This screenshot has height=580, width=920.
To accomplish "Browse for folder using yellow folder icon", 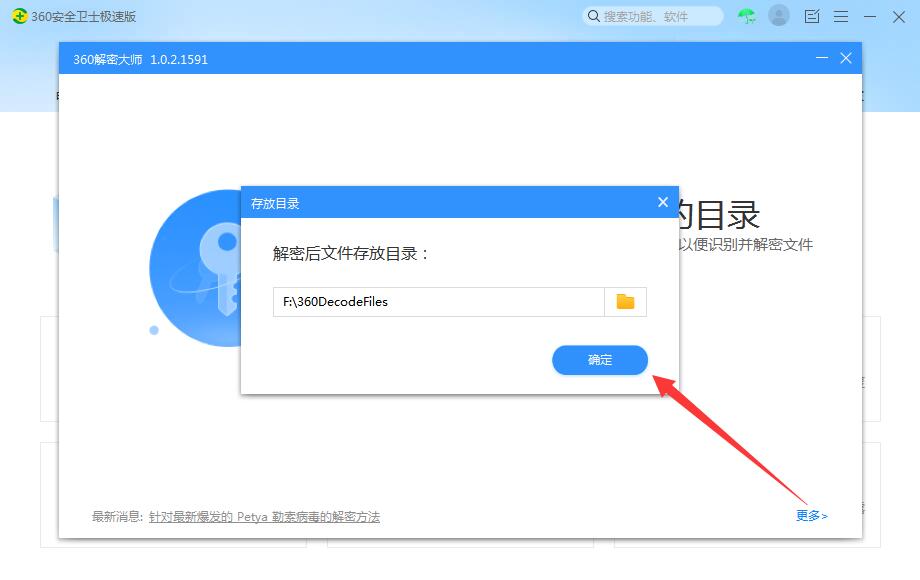I will pyautogui.click(x=625, y=301).
